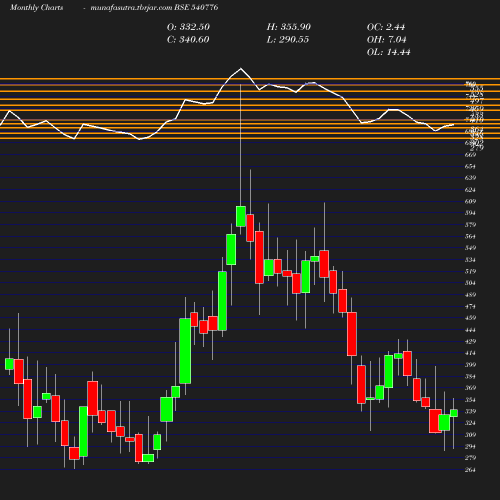
Task: Click the 489 price axis label
Action: click(470, 295)
